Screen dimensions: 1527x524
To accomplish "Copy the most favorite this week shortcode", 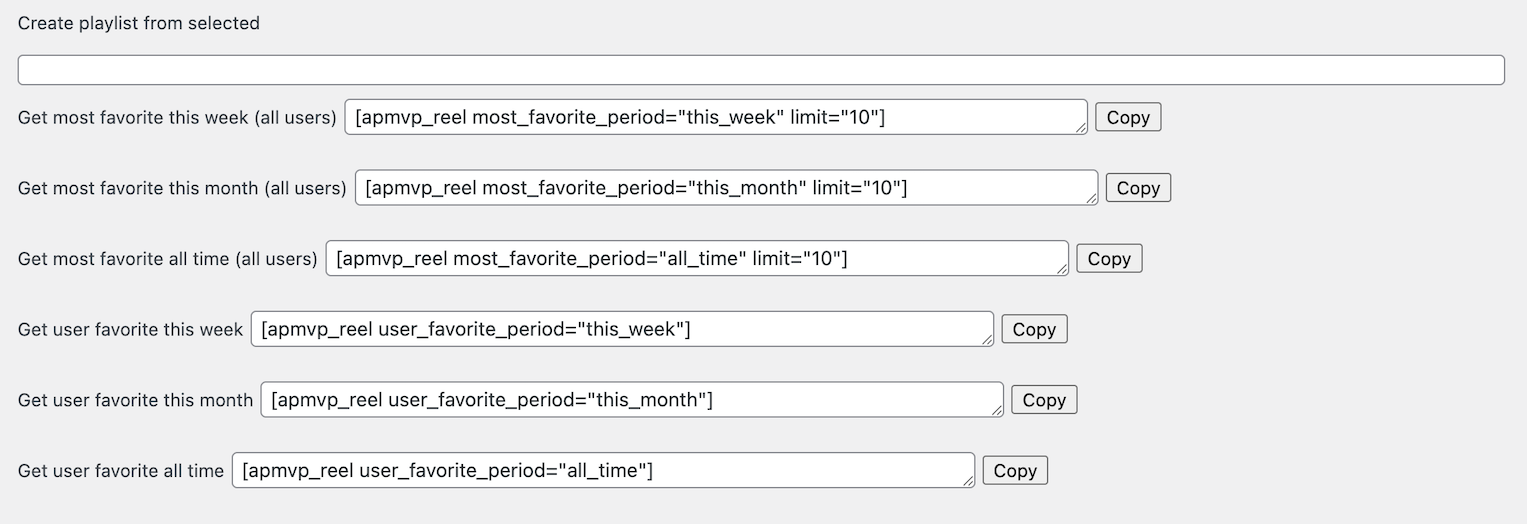I will click(x=1128, y=117).
